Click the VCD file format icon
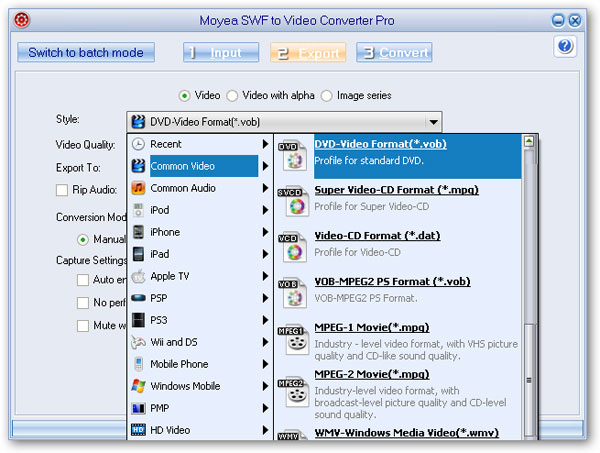This screenshot has width=600, height=453. click(292, 248)
